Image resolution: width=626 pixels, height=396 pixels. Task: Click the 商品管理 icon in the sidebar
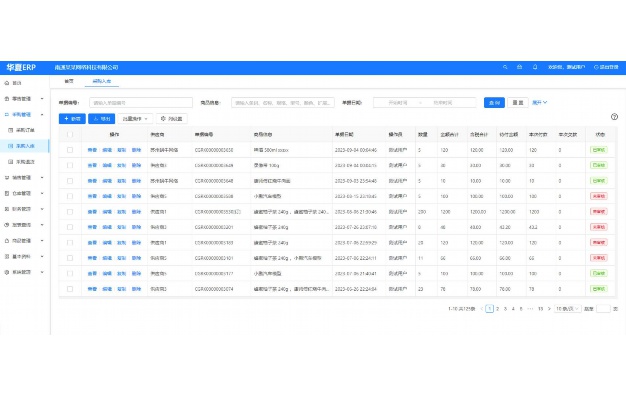[6, 241]
